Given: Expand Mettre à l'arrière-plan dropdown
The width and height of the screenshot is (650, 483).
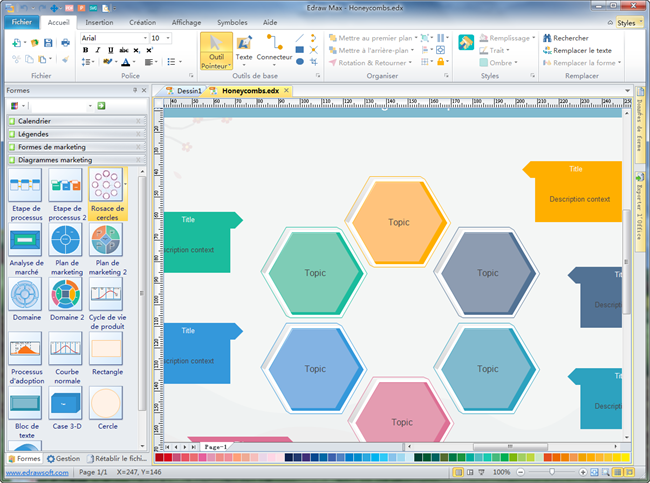Looking at the screenshot, I should tap(412, 50).
